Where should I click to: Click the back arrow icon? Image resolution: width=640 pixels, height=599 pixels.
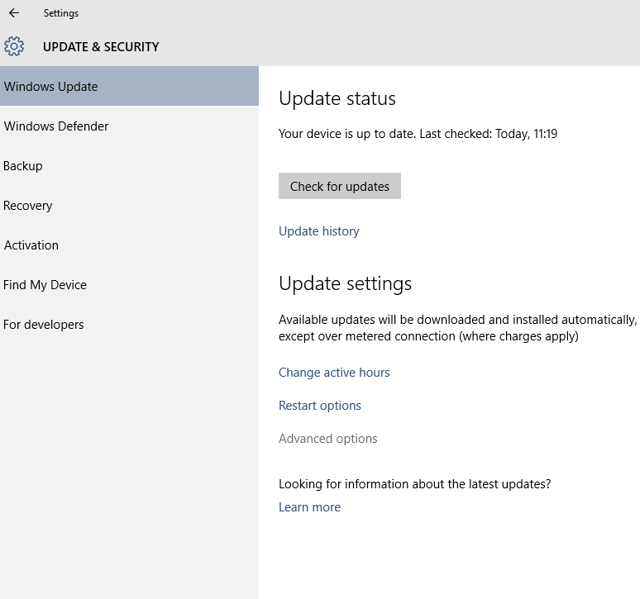(x=14, y=13)
